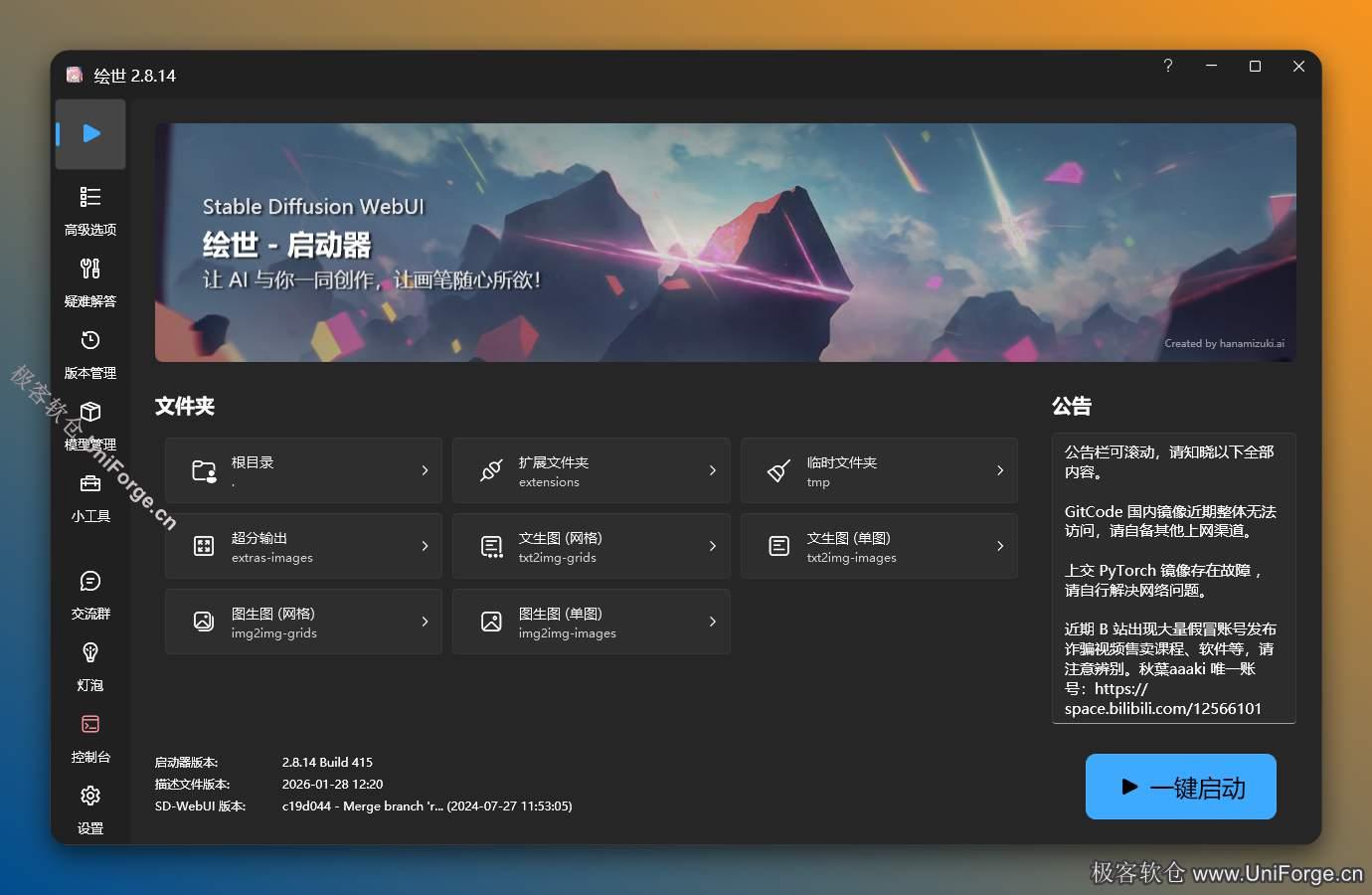
Task: Switch to 控制台 sidebar label
Action: pyautogui.click(x=90, y=757)
